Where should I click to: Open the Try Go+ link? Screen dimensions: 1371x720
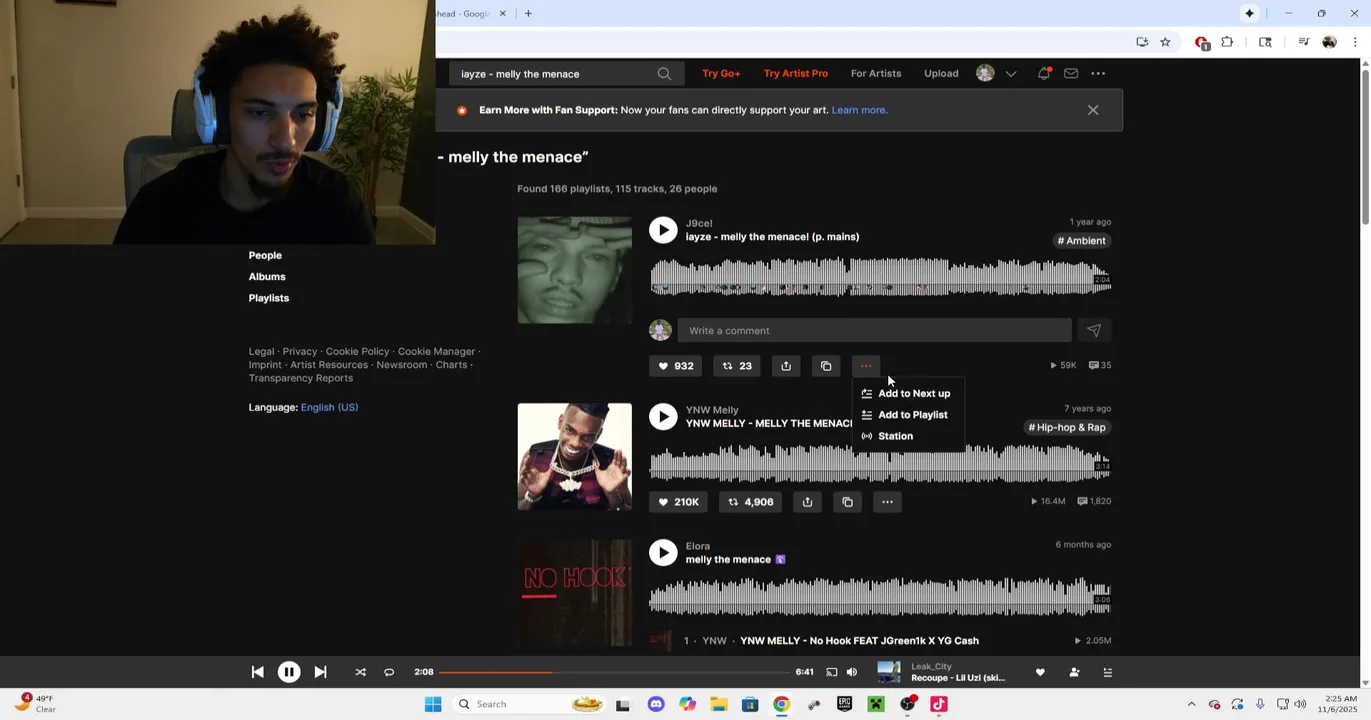(721, 73)
